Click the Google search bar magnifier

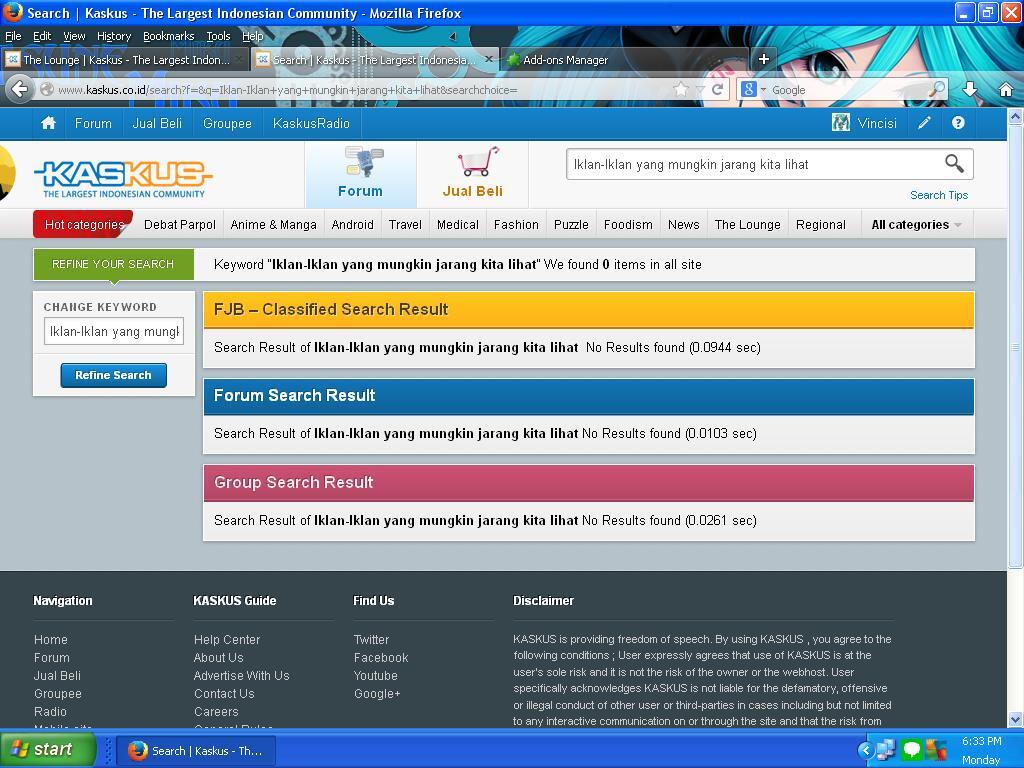pos(936,89)
